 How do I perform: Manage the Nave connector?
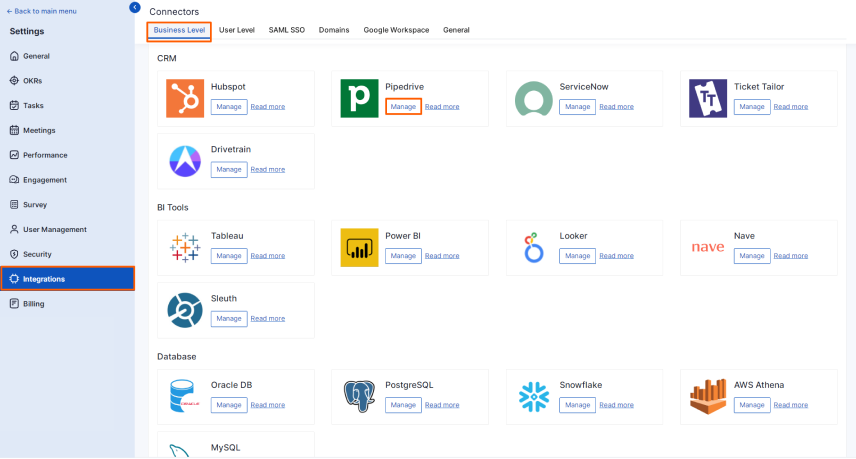point(752,256)
